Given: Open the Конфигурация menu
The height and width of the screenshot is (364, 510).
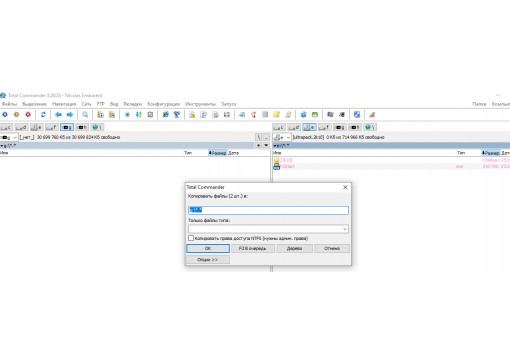Looking at the screenshot, I should click(163, 104).
